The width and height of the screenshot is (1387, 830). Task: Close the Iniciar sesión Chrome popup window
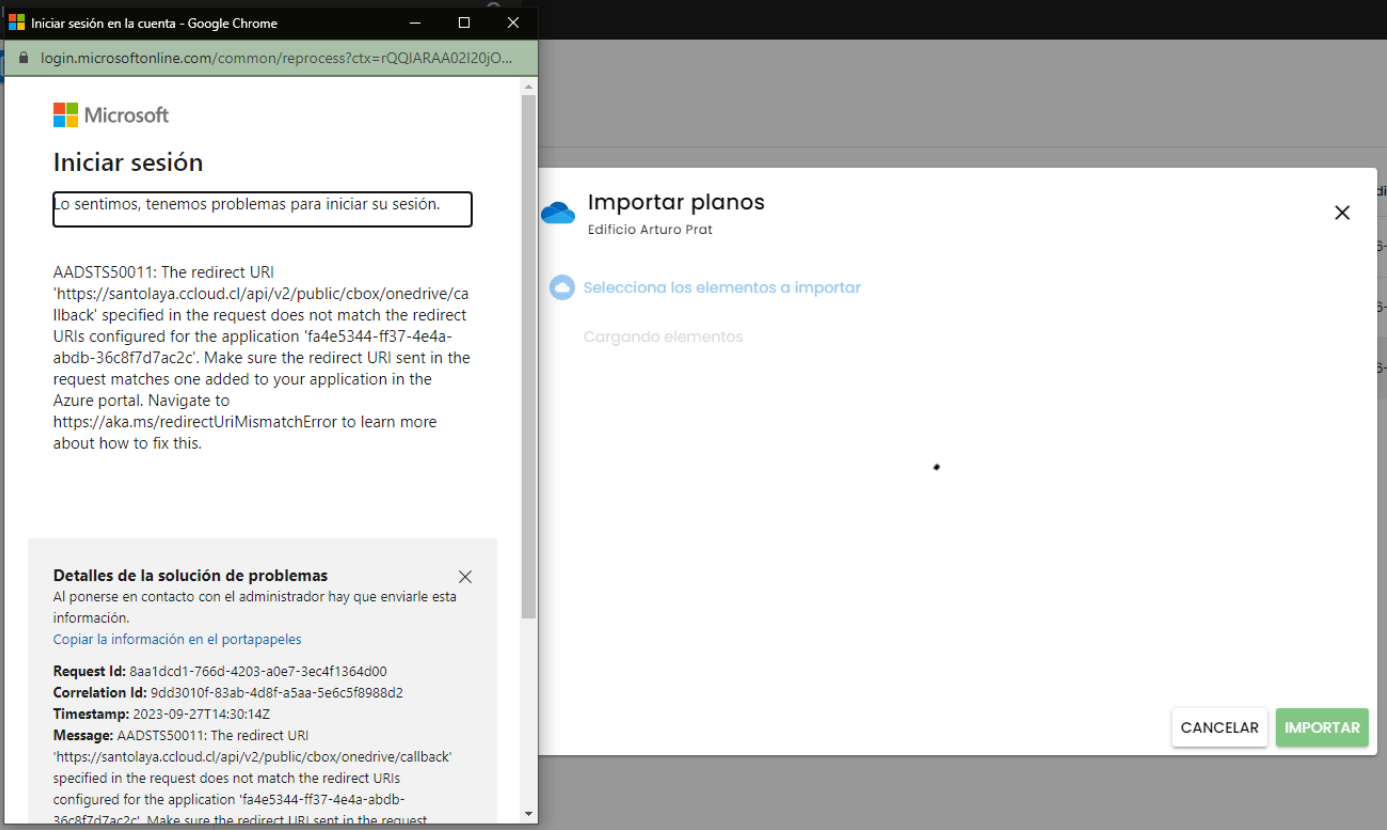pos(513,23)
